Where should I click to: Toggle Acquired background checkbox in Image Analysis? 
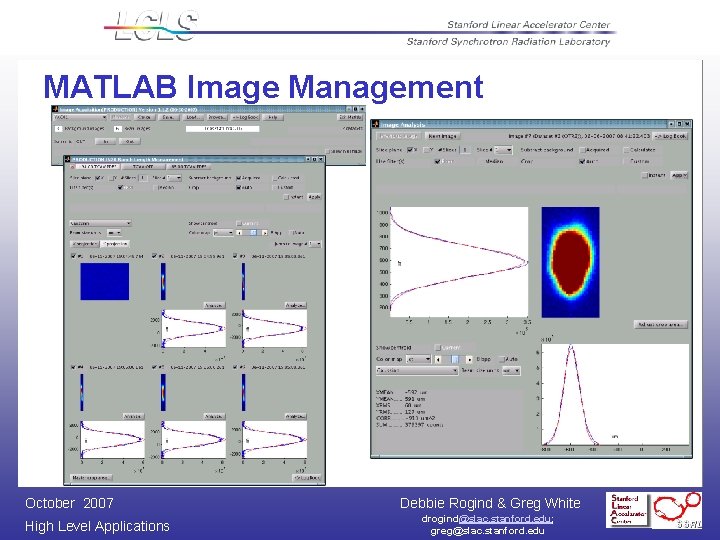point(582,150)
